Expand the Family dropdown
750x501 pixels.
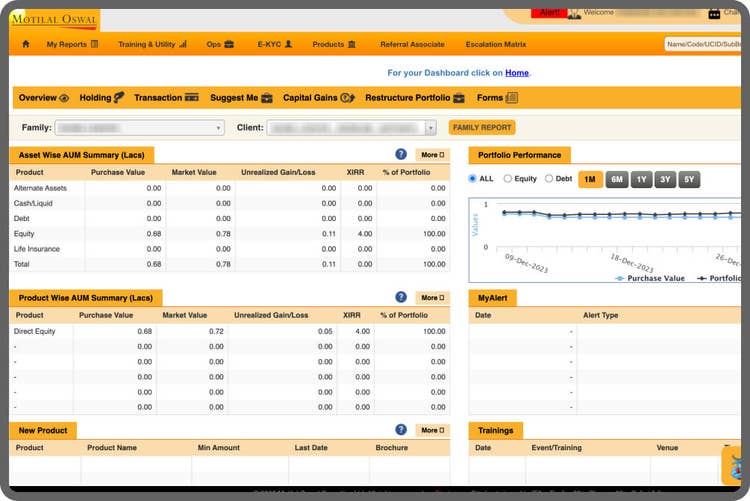click(219, 128)
